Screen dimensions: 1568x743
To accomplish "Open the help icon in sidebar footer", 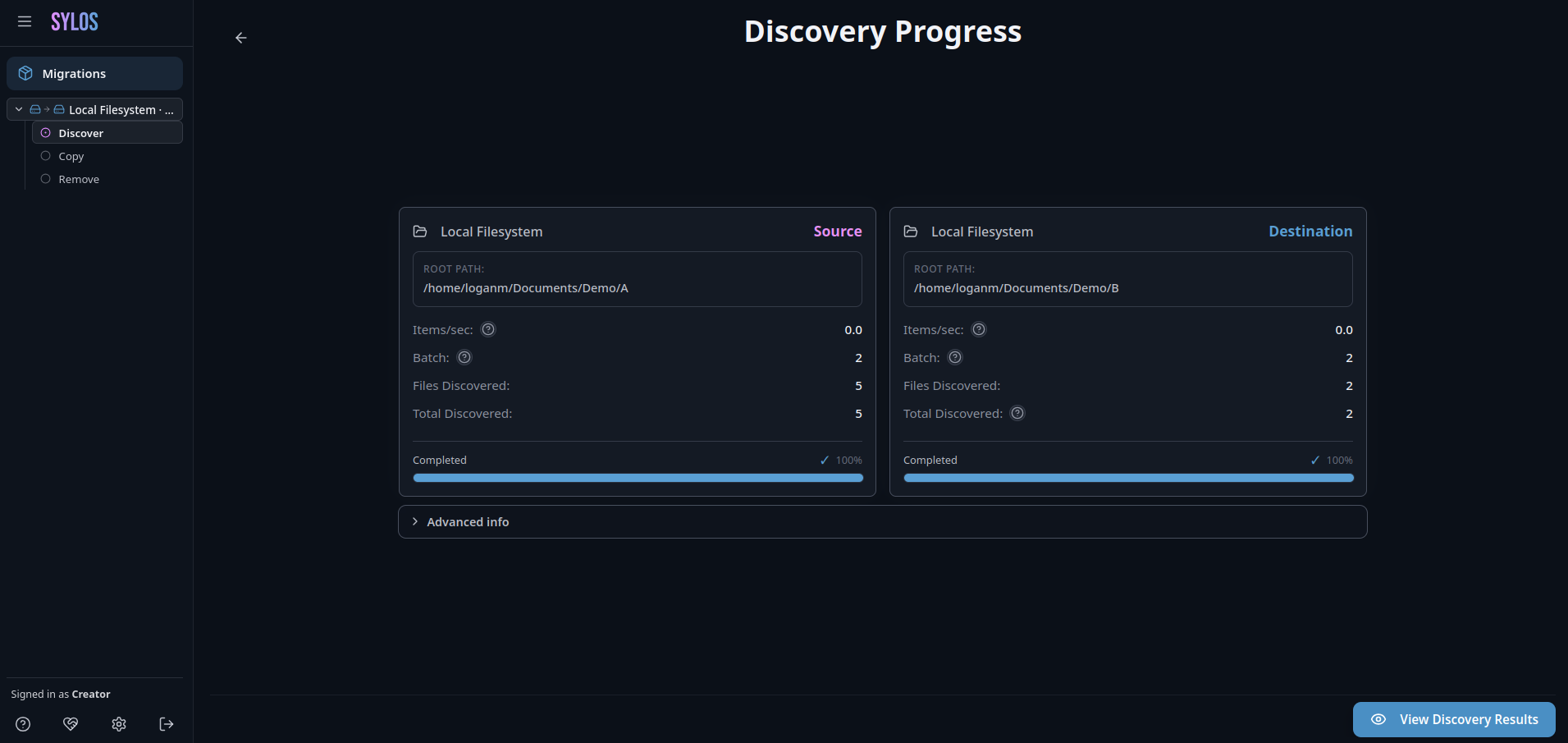I will point(23,724).
